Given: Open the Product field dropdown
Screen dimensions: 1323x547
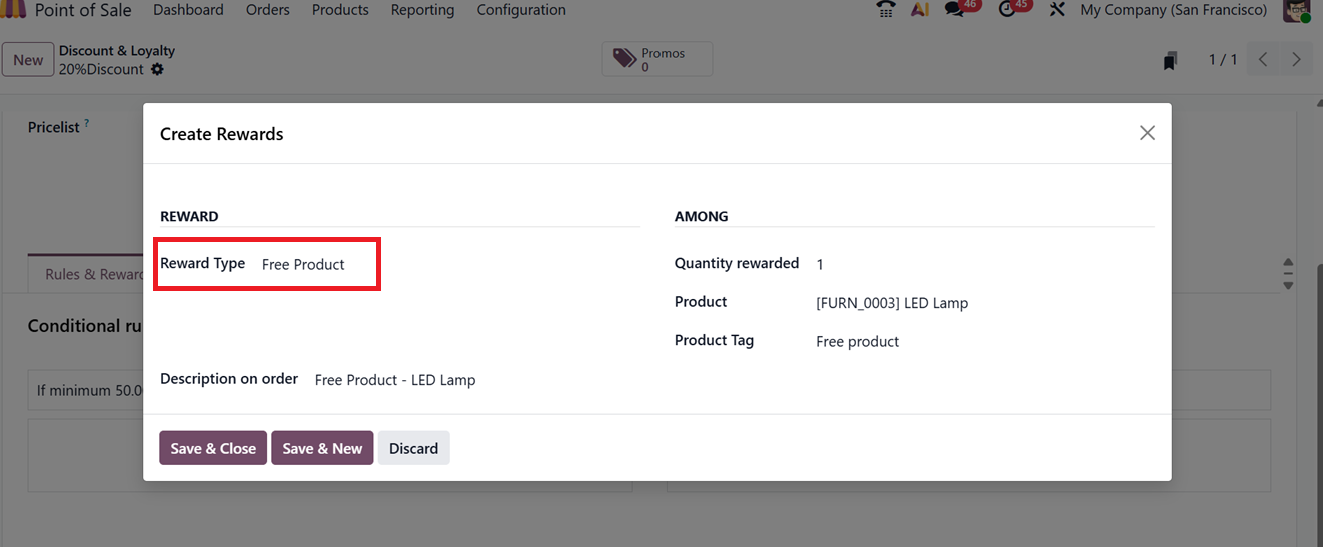Looking at the screenshot, I should (x=980, y=303).
